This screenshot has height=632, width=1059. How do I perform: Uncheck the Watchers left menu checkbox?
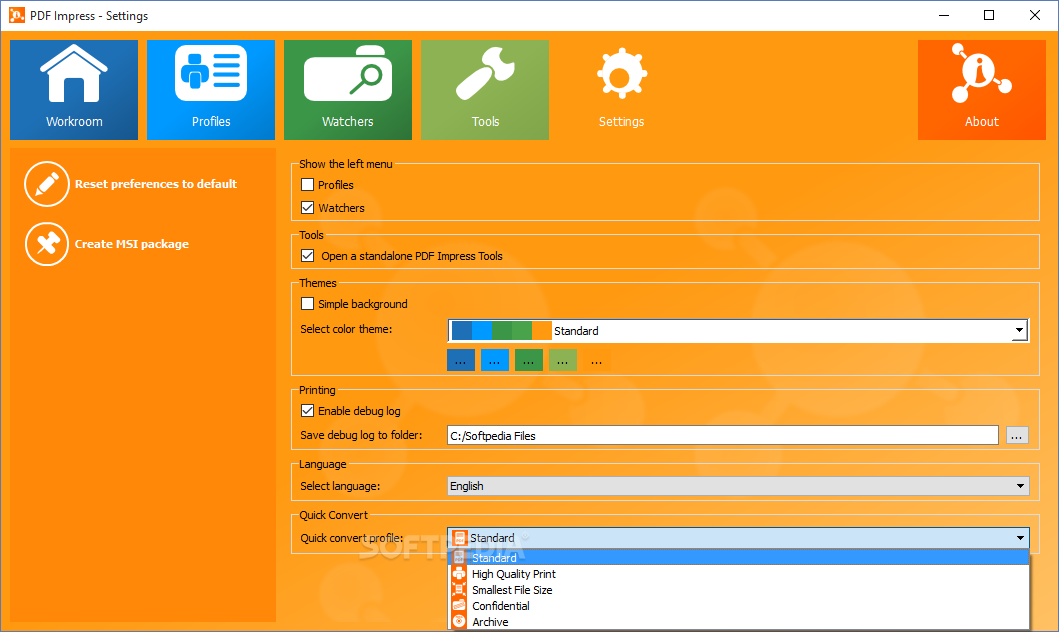tap(307, 207)
